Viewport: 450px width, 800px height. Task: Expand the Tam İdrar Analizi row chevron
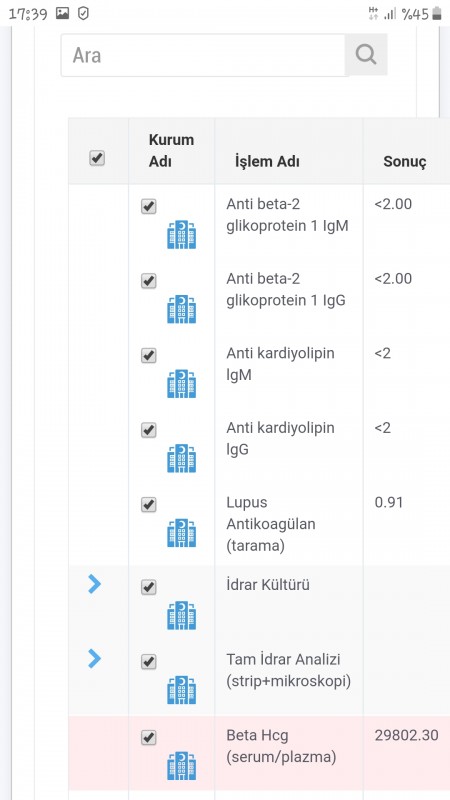94,658
